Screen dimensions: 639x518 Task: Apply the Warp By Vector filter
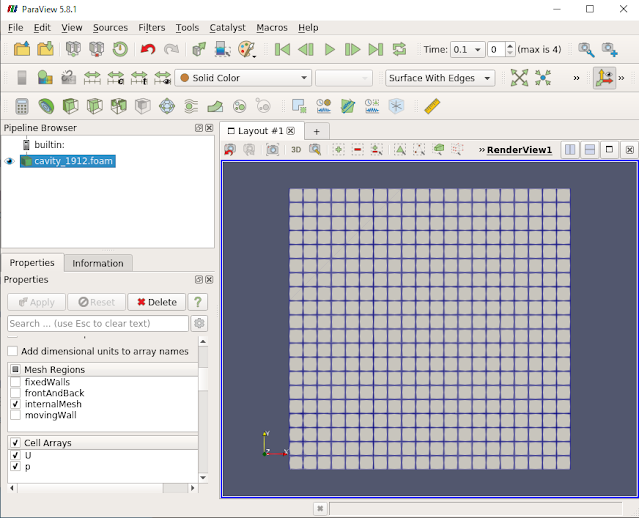click(x=215, y=106)
